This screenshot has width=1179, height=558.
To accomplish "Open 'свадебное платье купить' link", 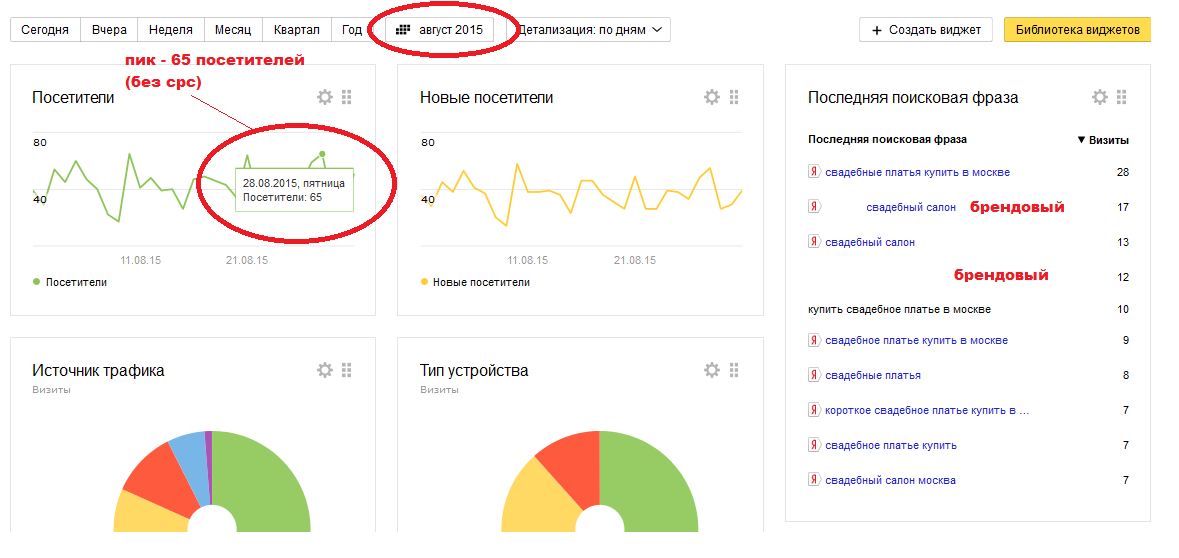I will point(891,445).
